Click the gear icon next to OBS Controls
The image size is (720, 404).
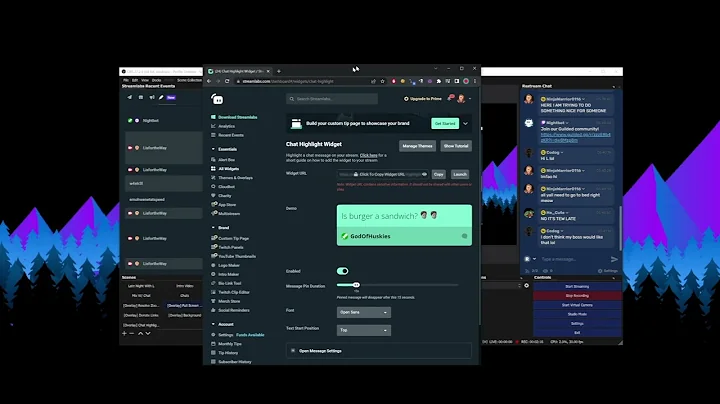click(x=527, y=286)
